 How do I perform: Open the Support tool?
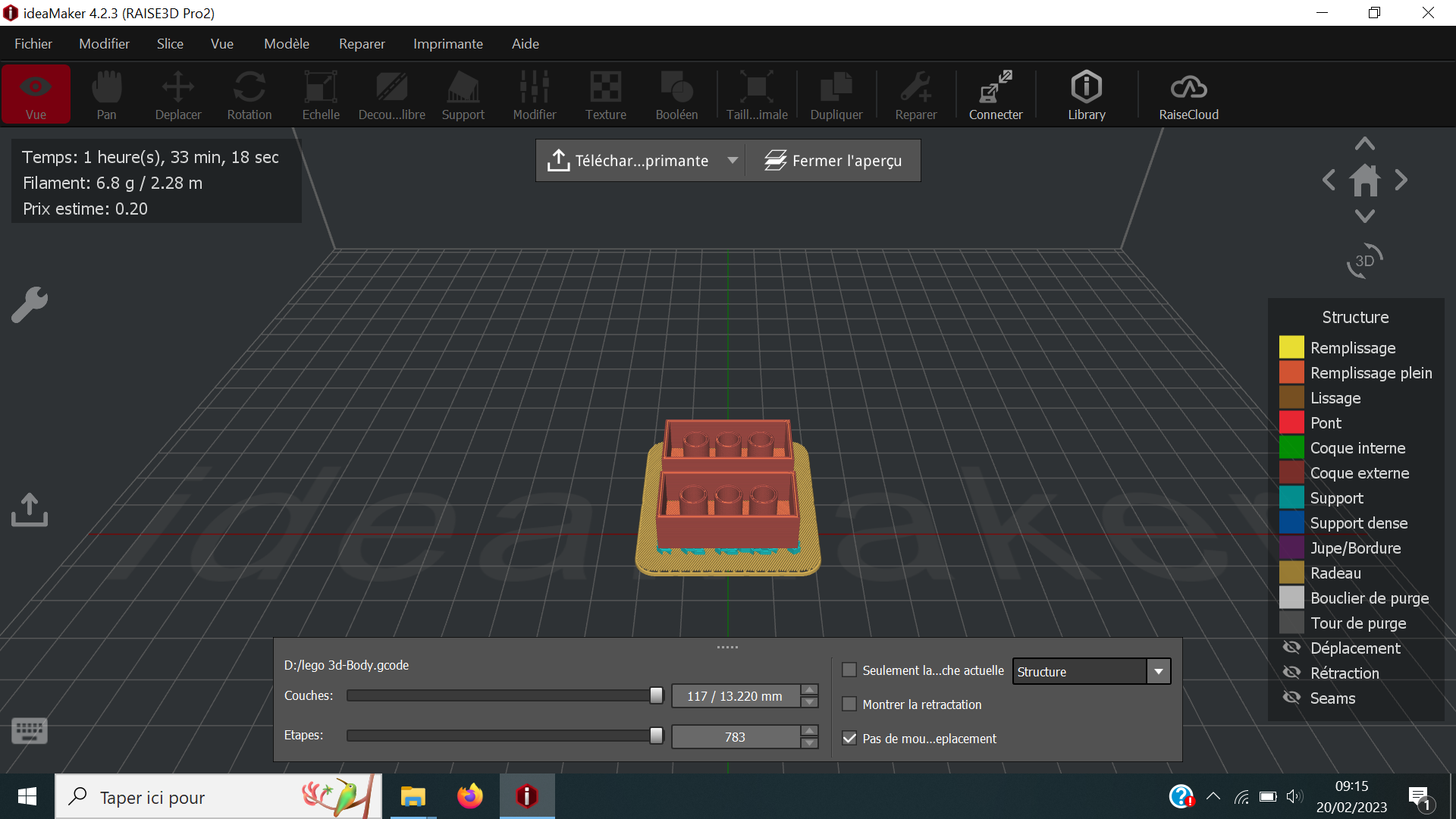coord(463,95)
